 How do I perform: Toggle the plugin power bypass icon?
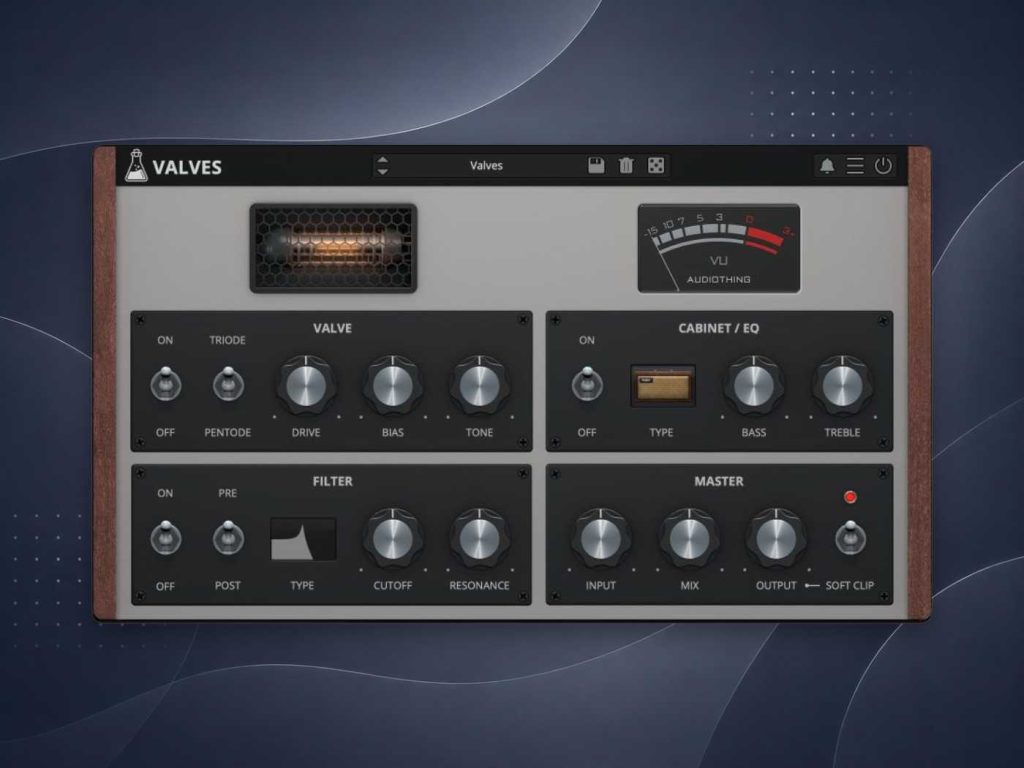(x=883, y=165)
